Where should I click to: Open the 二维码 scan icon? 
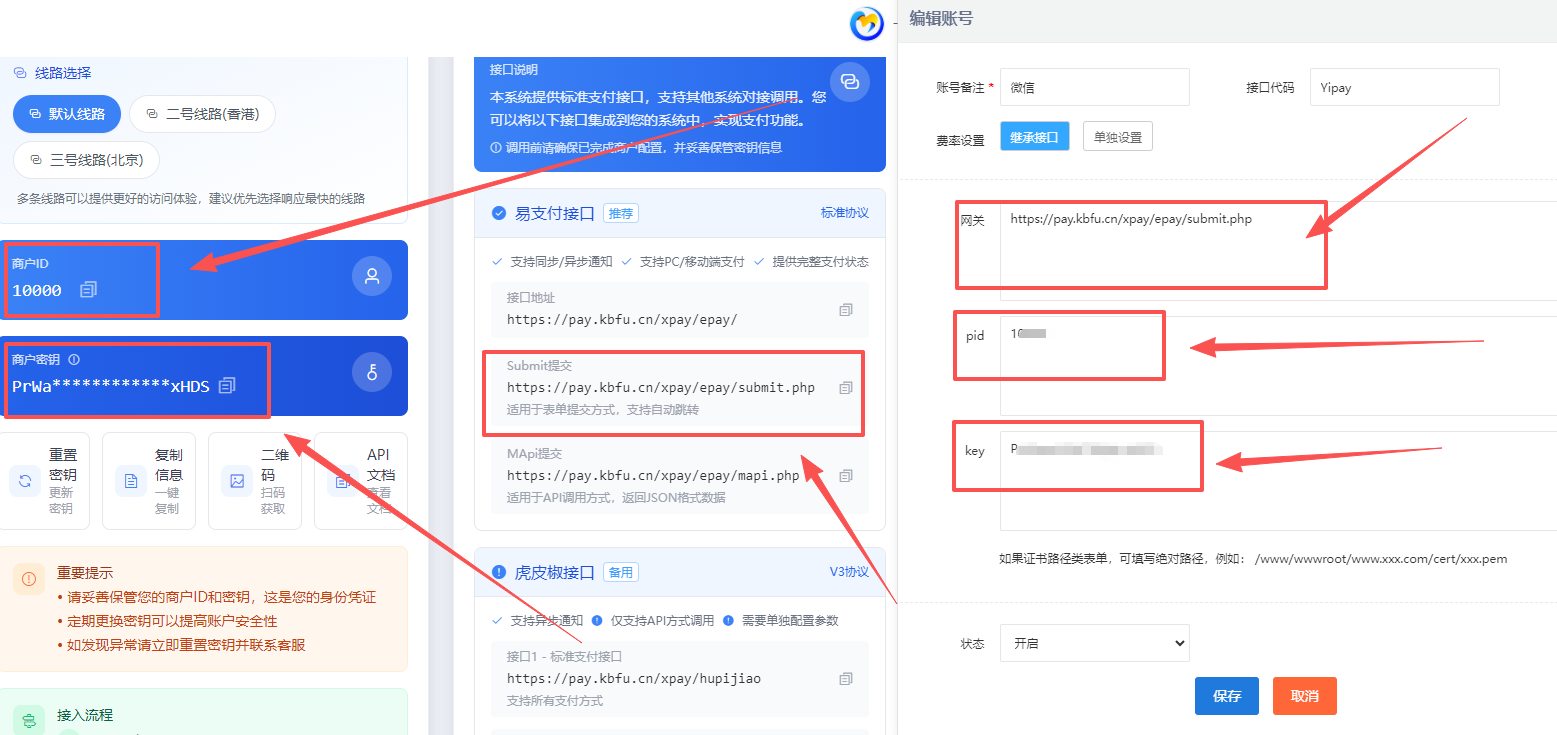[235, 479]
